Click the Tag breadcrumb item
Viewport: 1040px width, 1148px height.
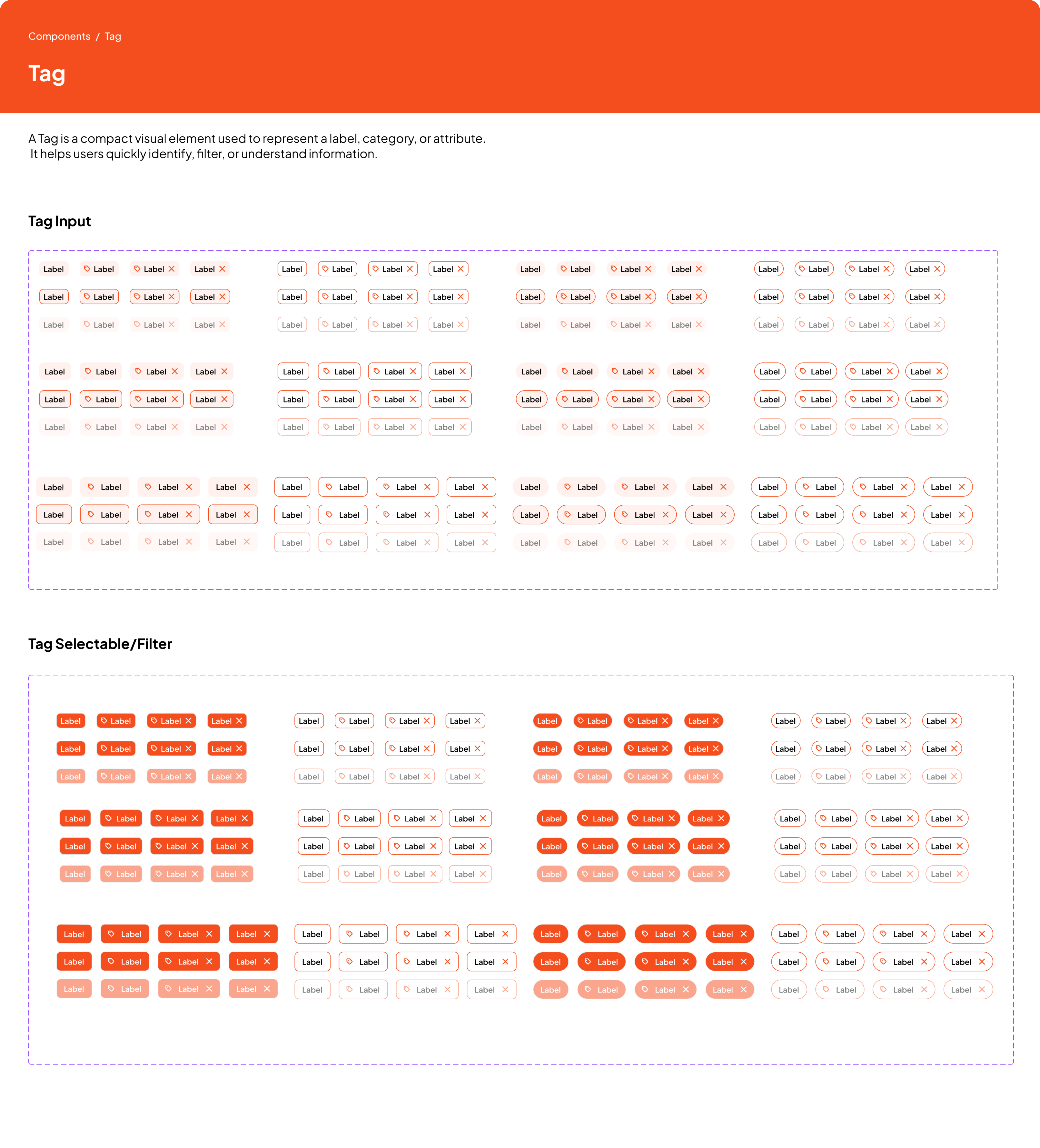(112, 36)
